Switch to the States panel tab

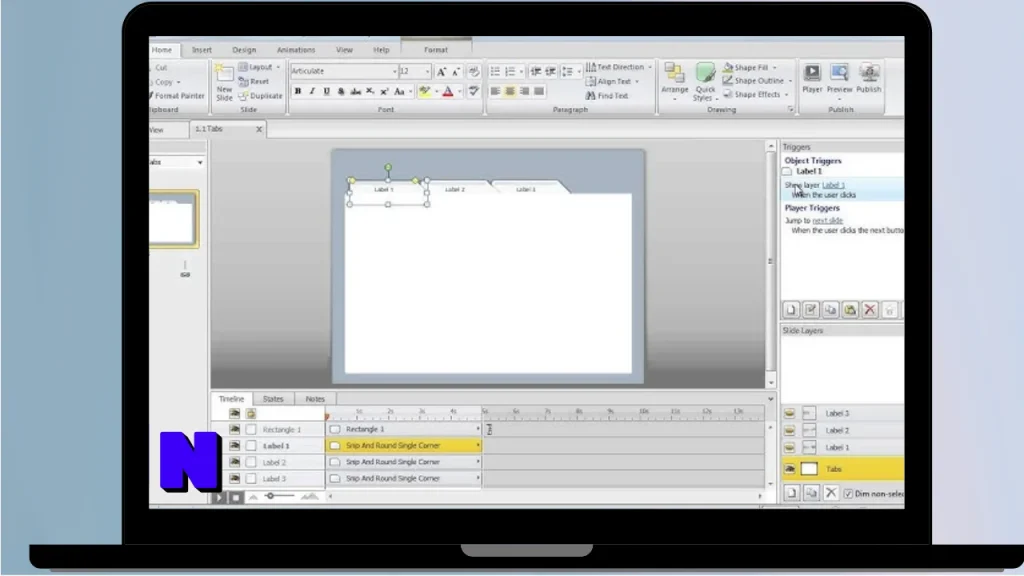pyautogui.click(x=273, y=399)
